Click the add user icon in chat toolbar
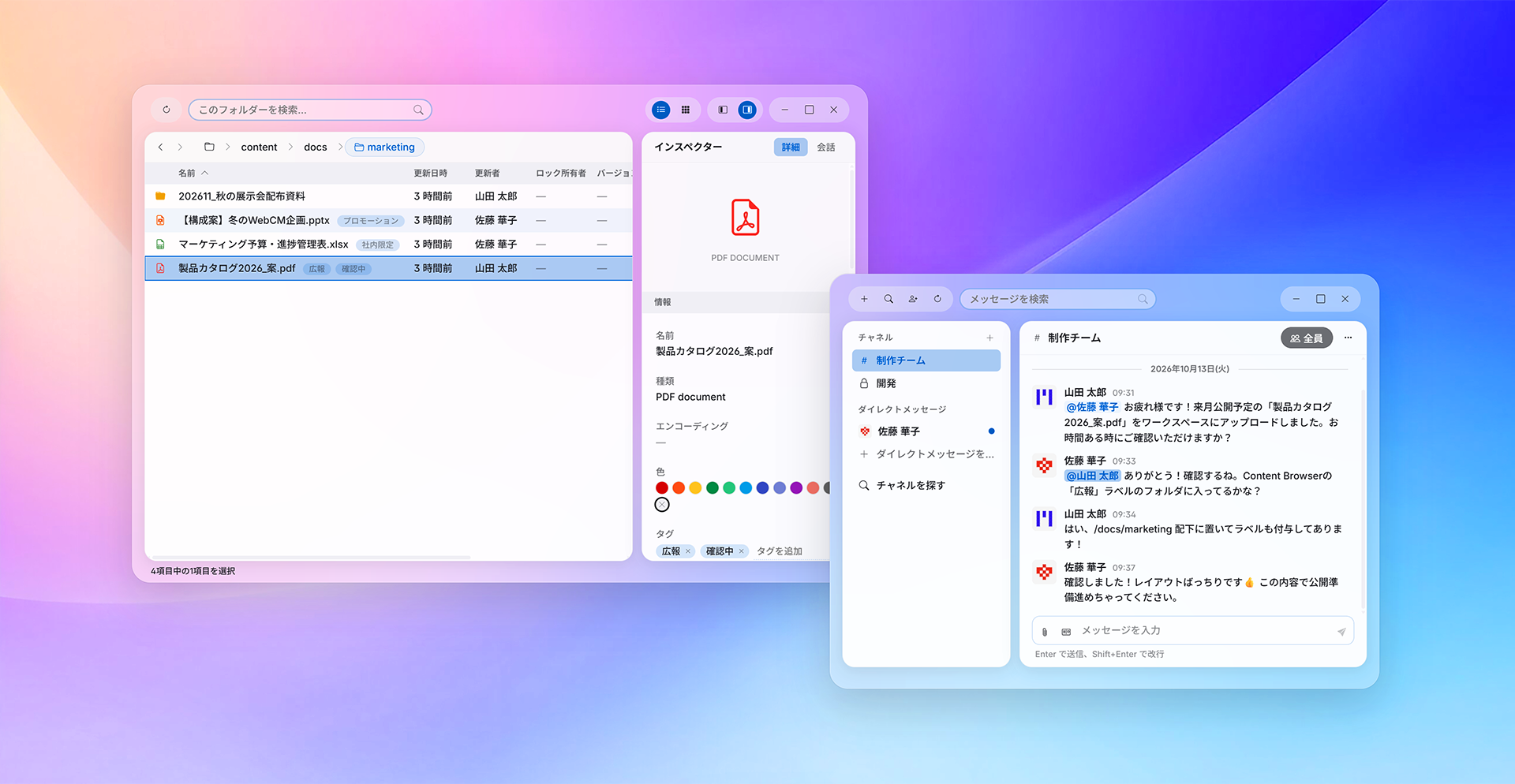The width and height of the screenshot is (1515, 784). tap(913, 299)
